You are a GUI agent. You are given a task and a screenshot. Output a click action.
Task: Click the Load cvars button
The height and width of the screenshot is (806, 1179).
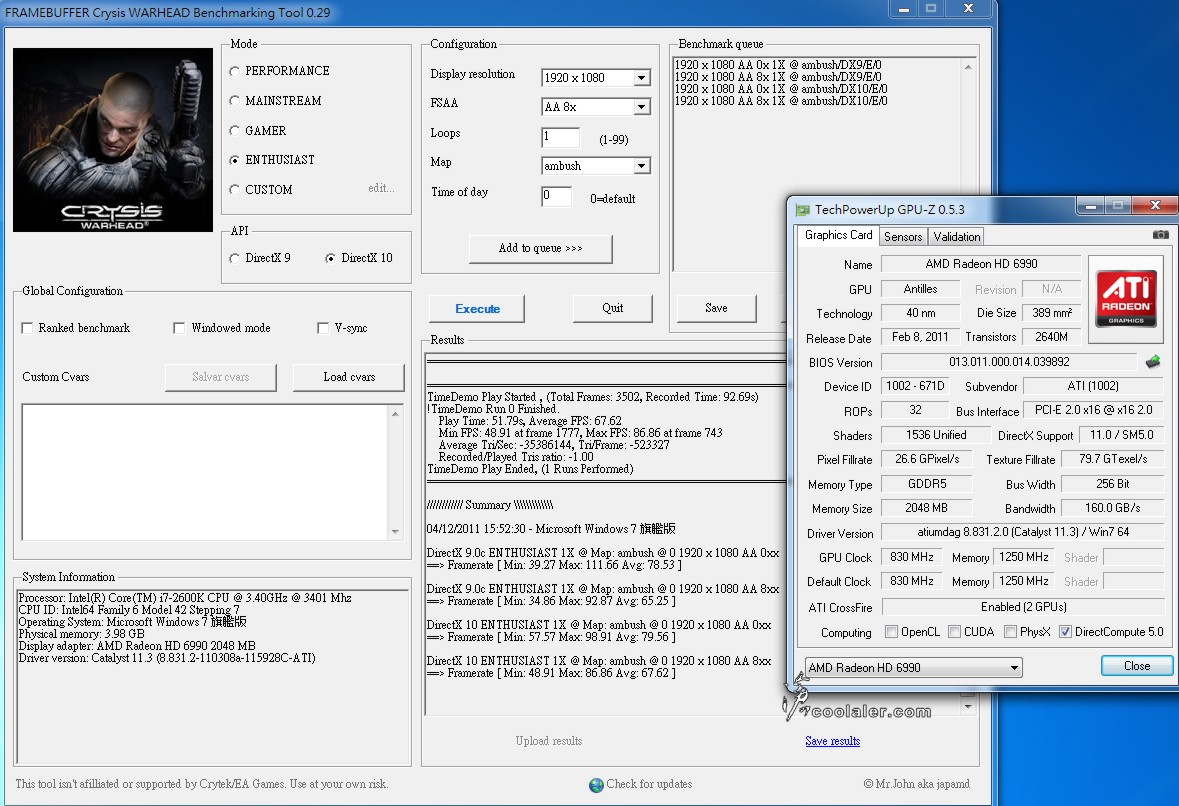[x=349, y=377]
